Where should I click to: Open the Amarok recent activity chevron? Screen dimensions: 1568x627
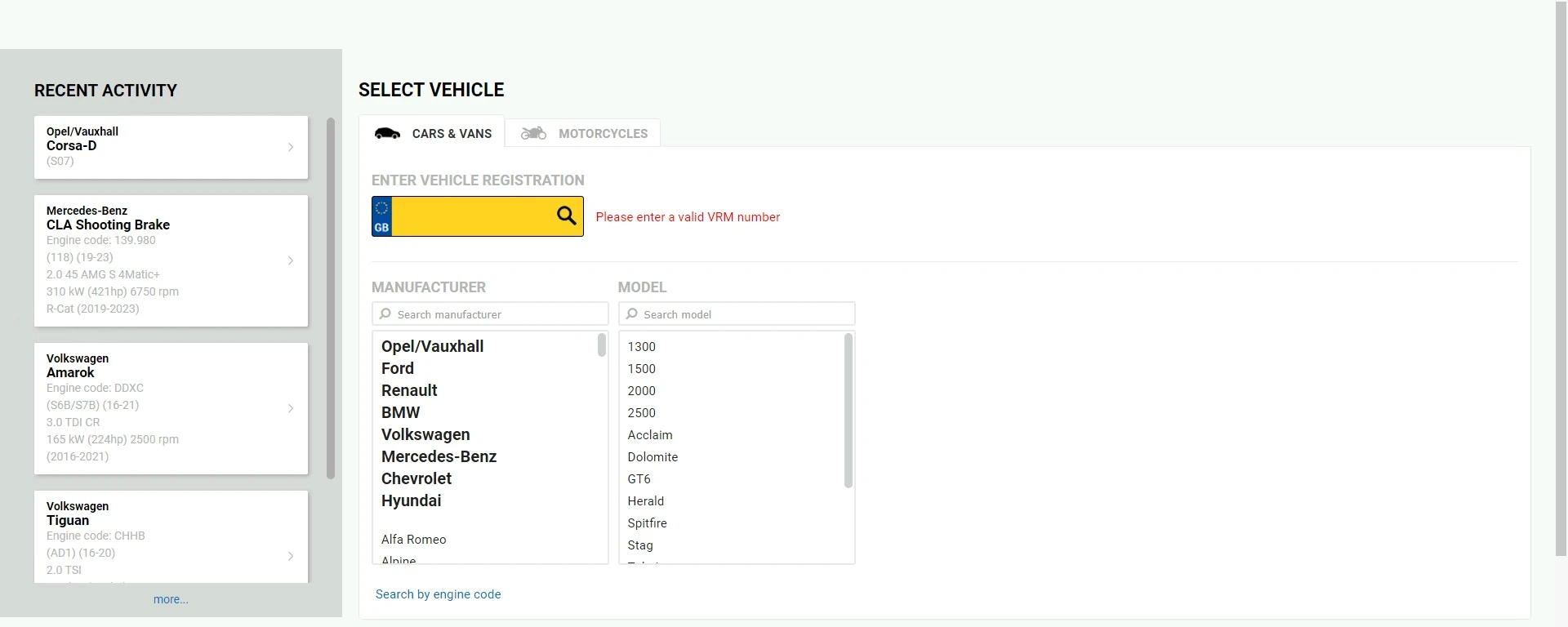(x=291, y=408)
